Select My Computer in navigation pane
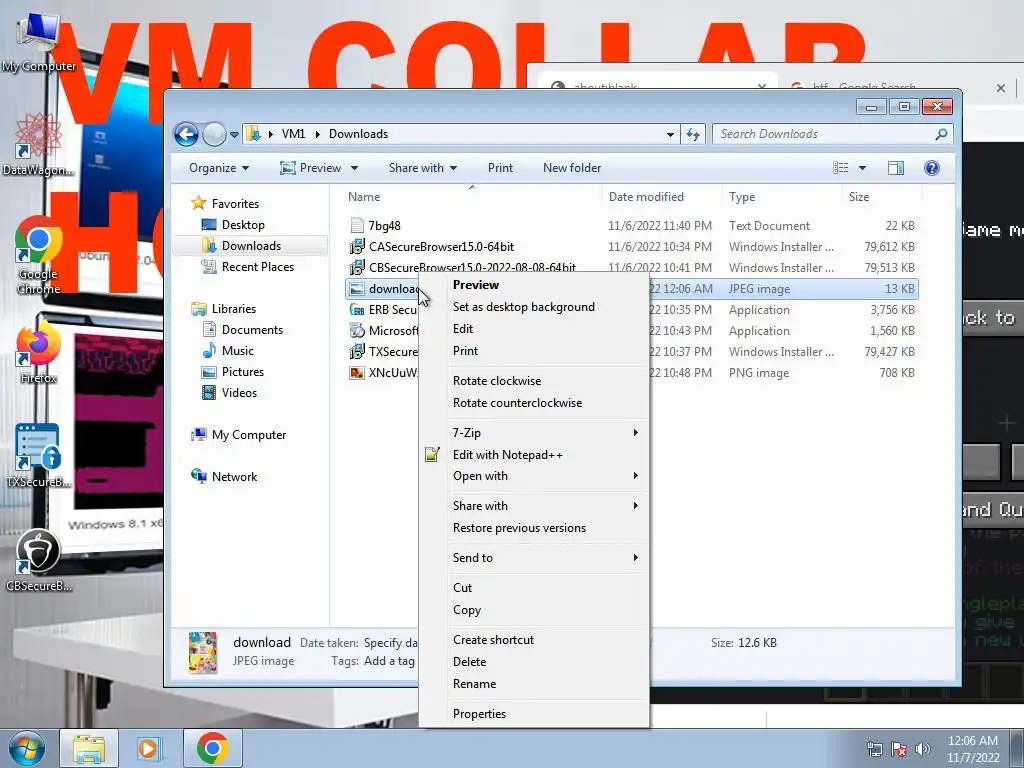Screen dimensions: 1024x768 tap(248, 435)
